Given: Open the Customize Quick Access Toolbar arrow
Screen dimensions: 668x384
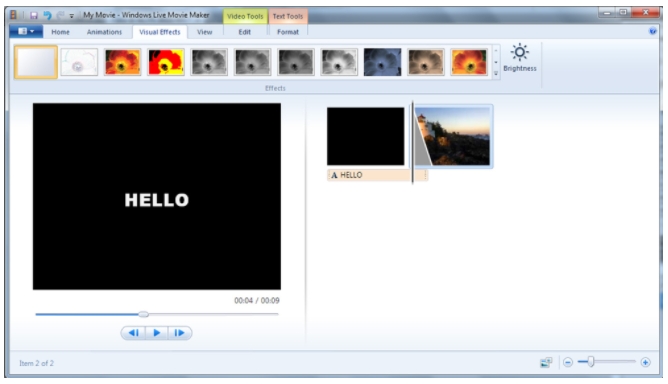Looking at the screenshot, I should tap(72, 16).
